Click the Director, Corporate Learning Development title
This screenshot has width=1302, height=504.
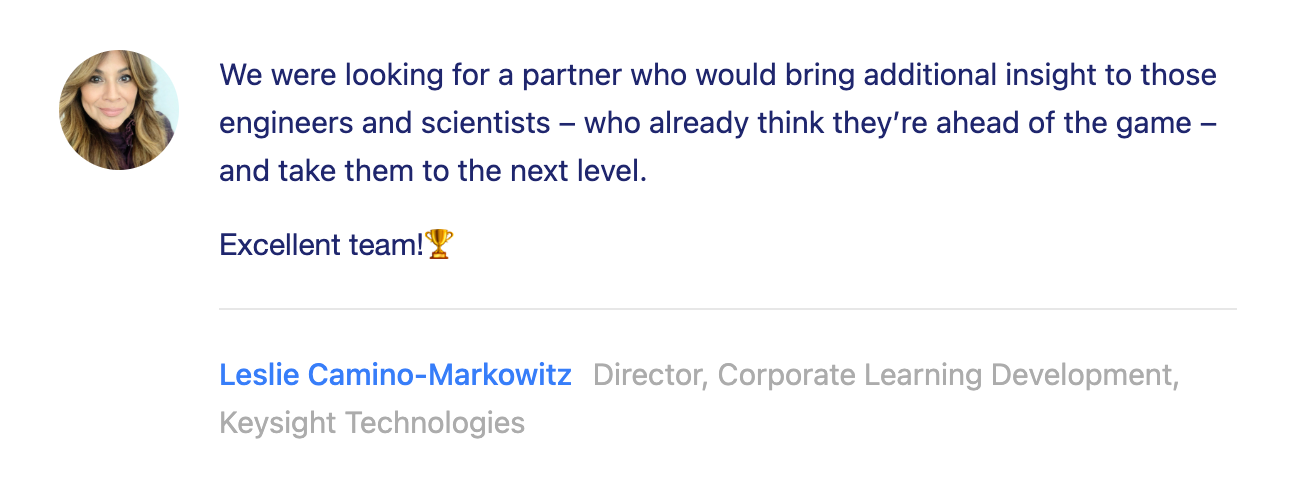886,376
